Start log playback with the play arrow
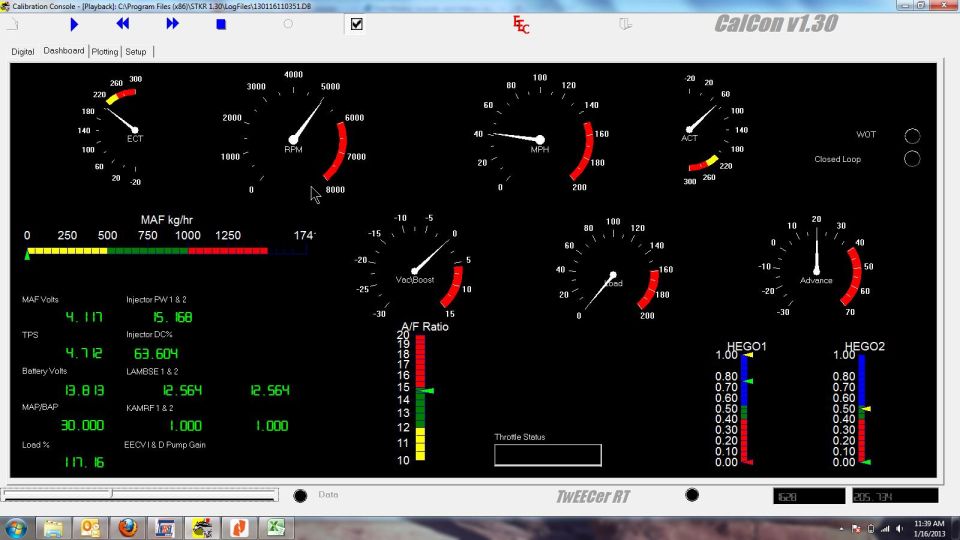 [74, 24]
